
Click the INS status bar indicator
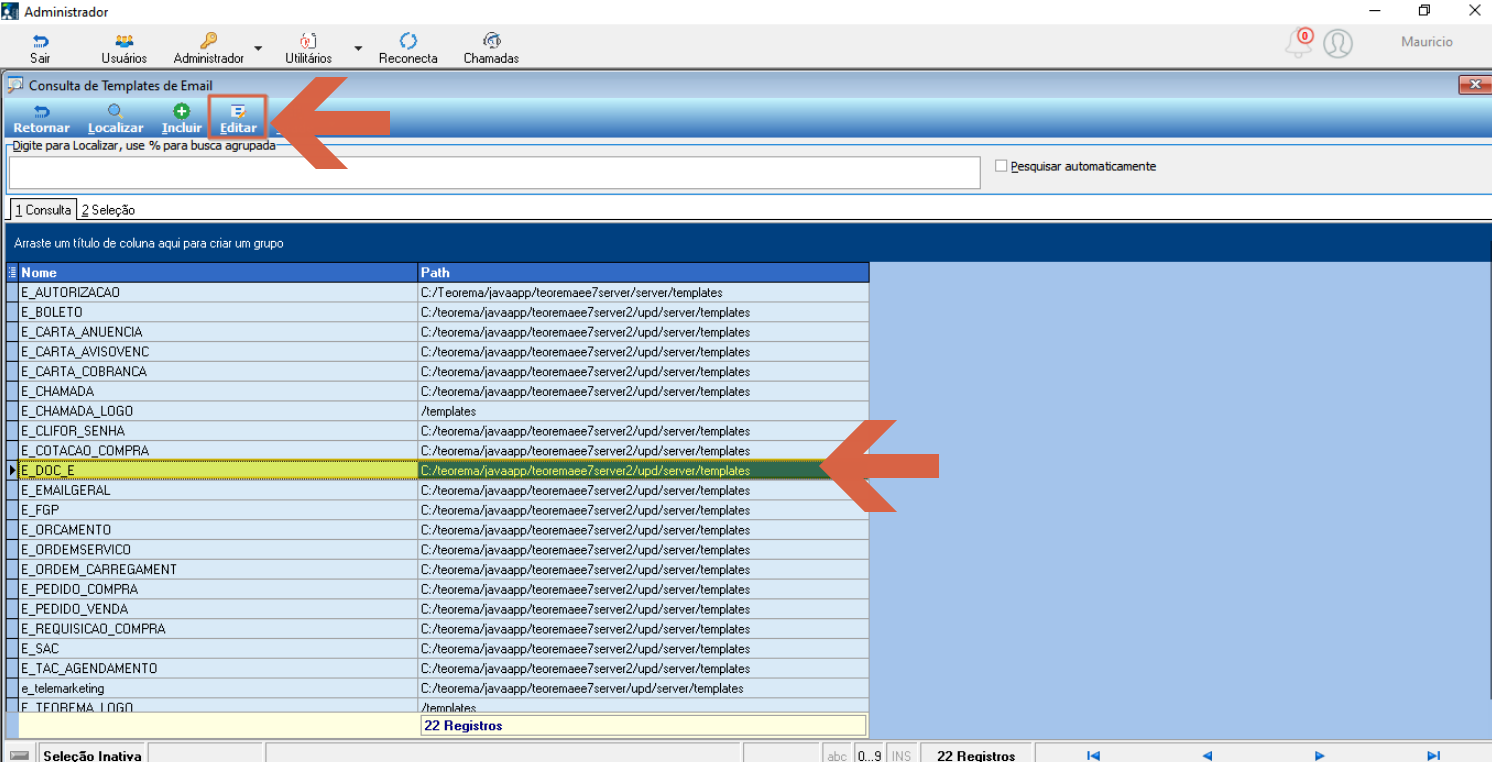[x=901, y=756]
